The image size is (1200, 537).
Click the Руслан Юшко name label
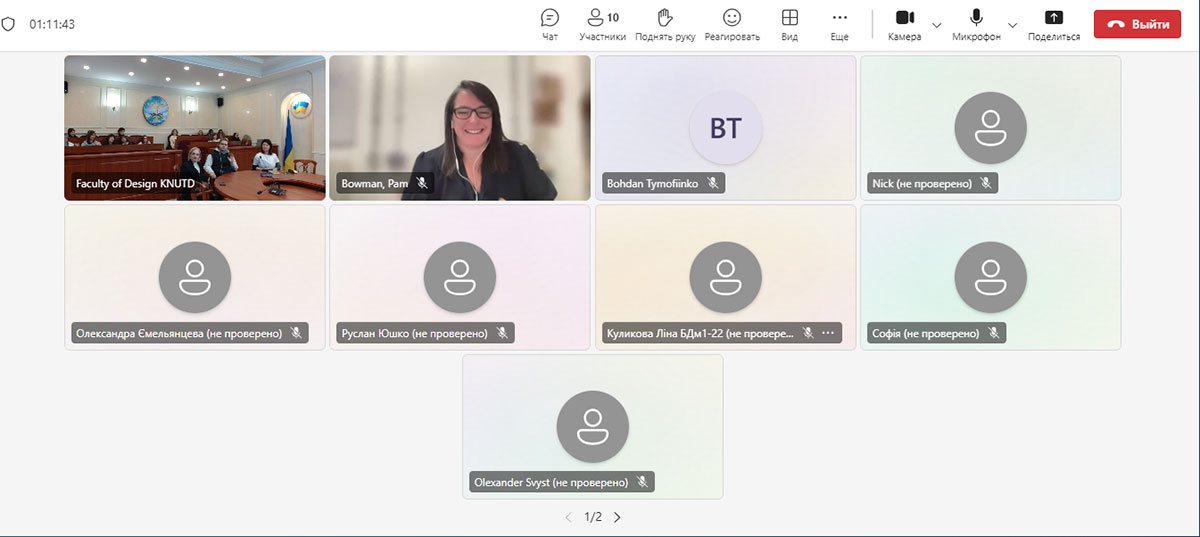point(414,333)
